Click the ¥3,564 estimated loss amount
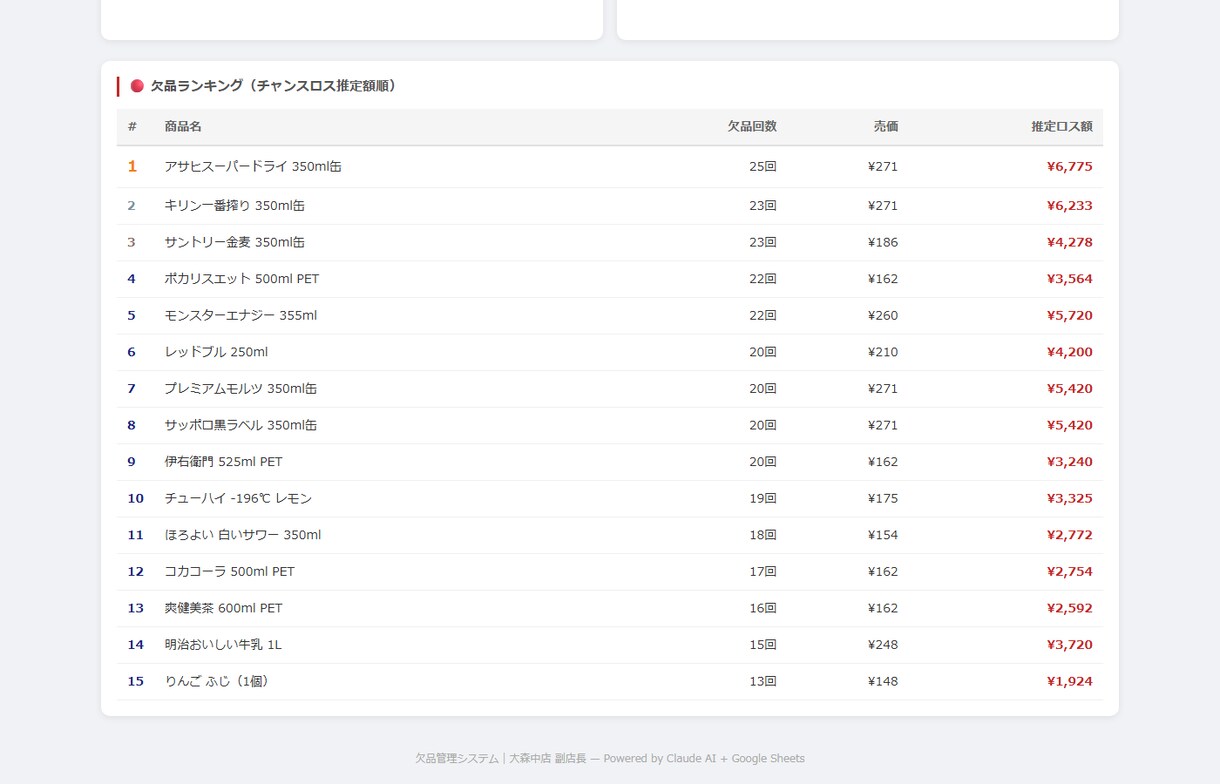This screenshot has width=1220, height=784. [x=1070, y=279]
